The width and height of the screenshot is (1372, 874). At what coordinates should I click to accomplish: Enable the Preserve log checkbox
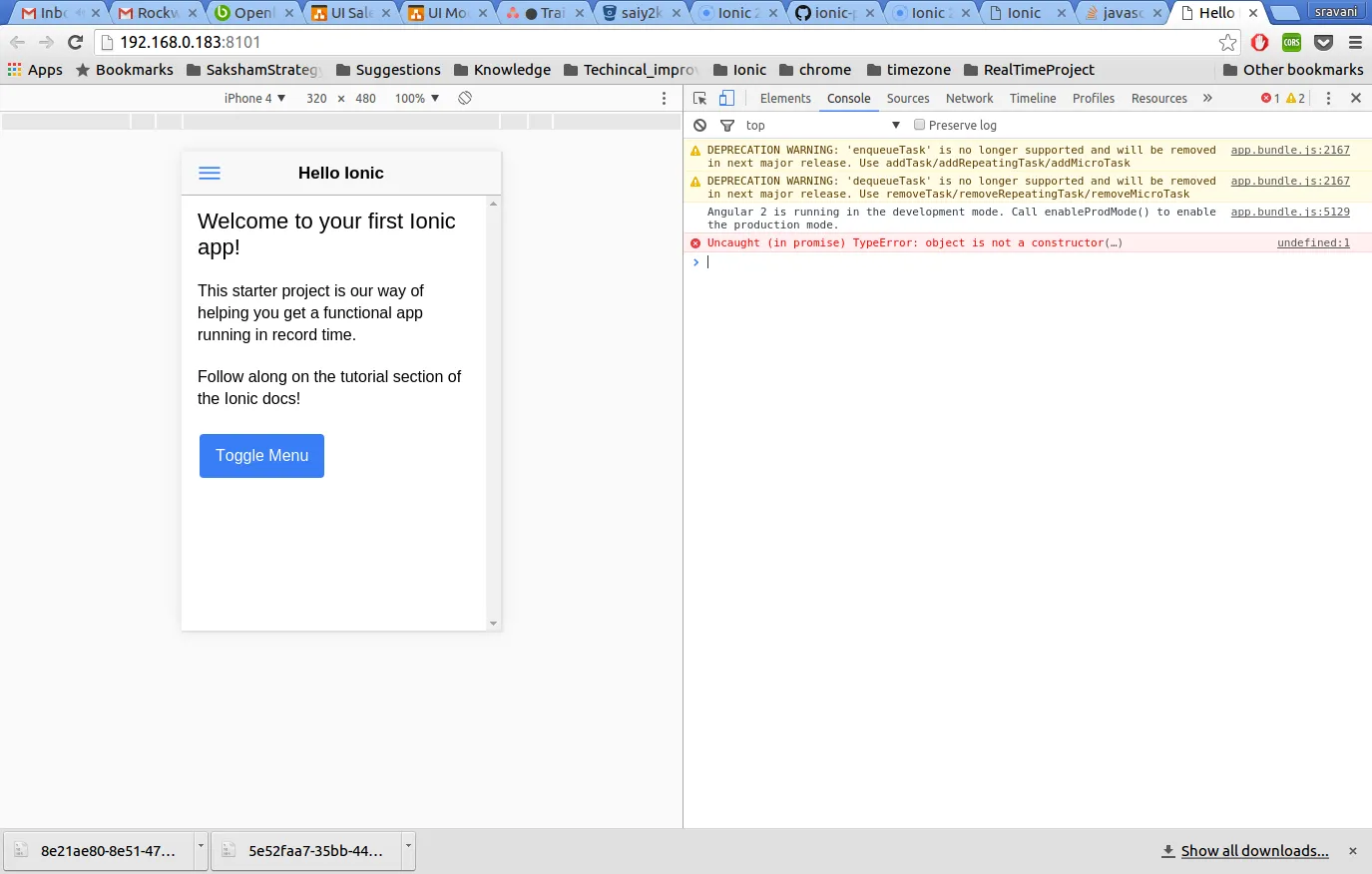click(920, 125)
